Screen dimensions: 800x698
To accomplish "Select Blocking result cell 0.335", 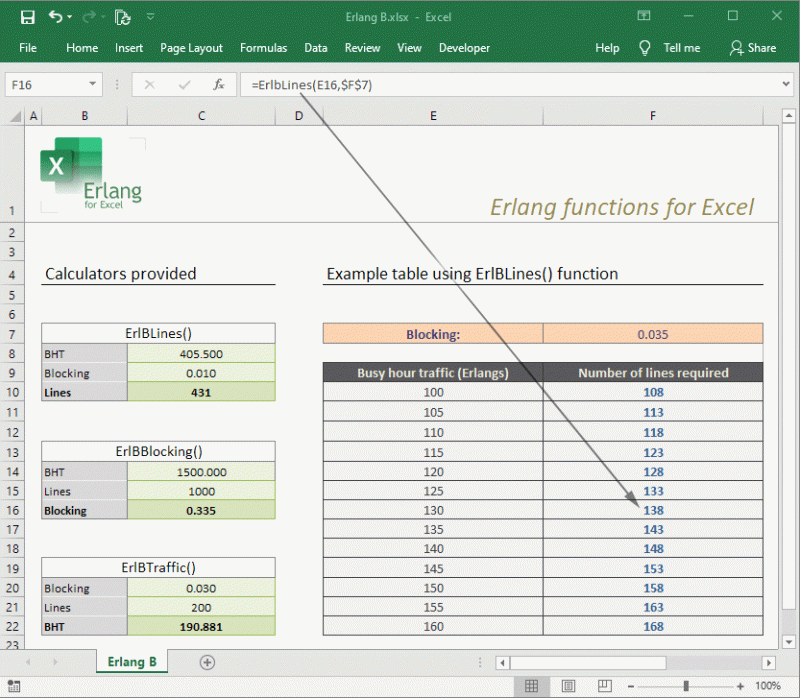I will pyautogui.click(x=201, y=511).
